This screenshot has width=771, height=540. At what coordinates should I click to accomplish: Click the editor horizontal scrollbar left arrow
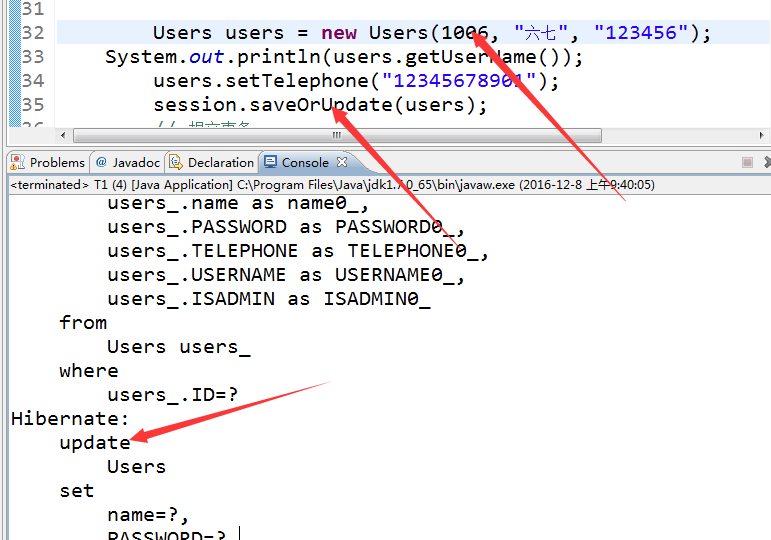coord(63,135)
